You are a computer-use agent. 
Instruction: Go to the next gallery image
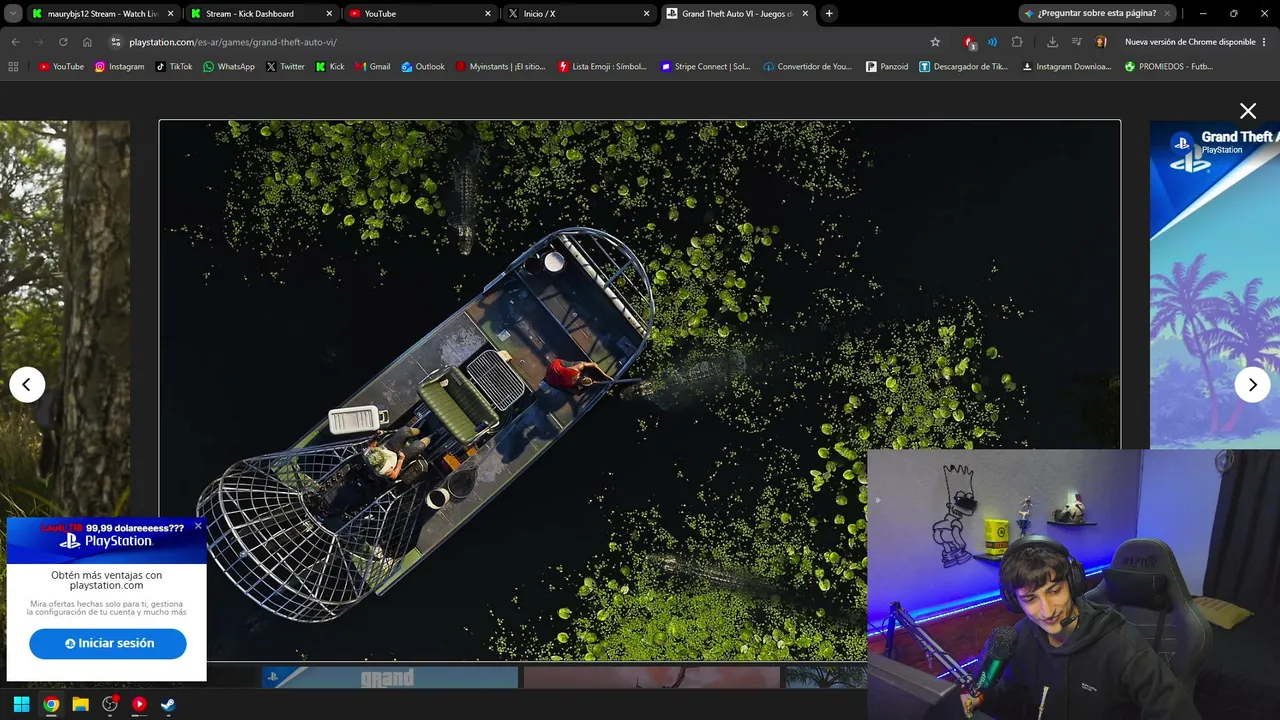click(1252, 385)
